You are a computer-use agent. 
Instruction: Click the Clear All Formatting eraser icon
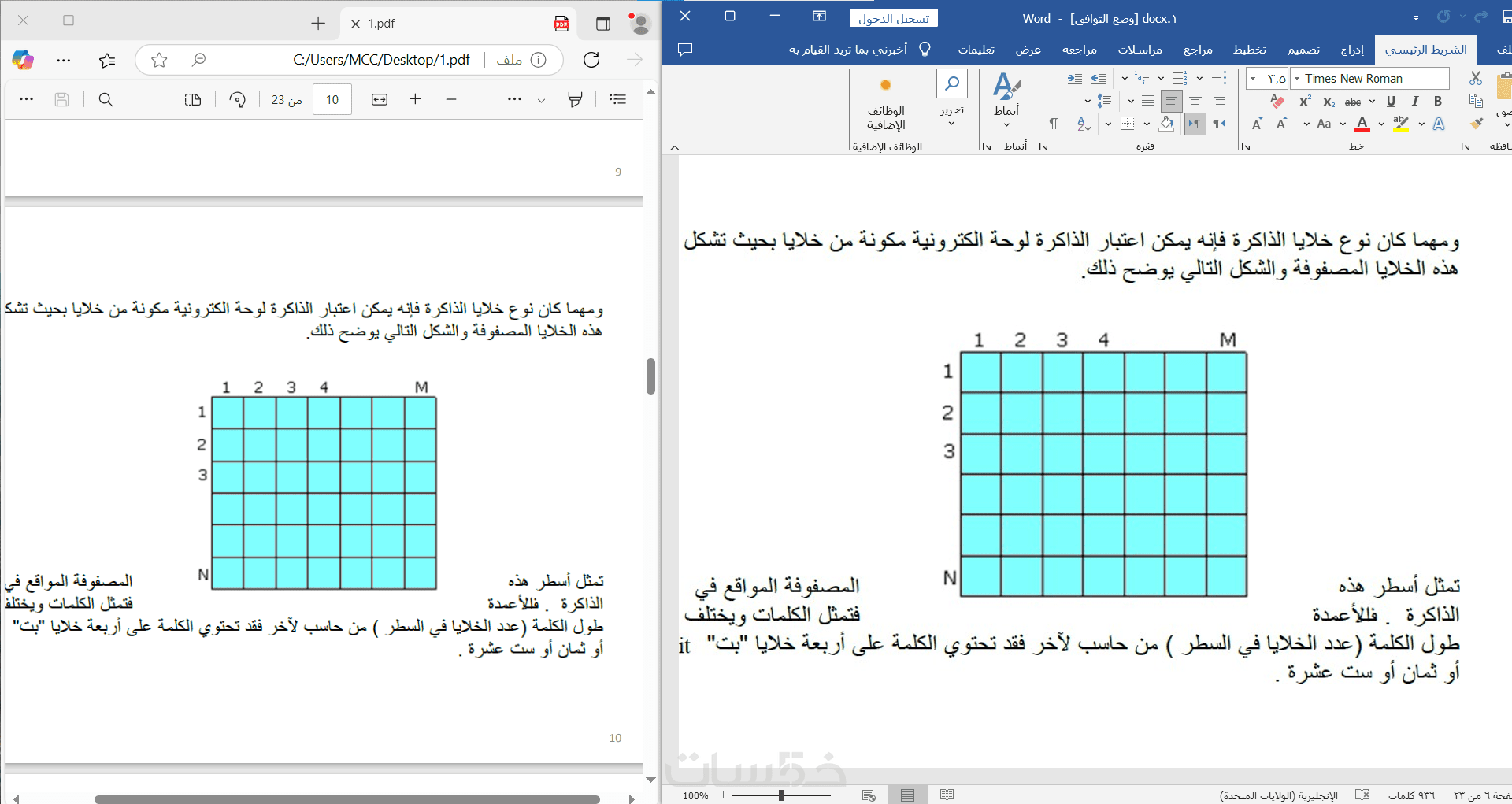coord(1277,101)
